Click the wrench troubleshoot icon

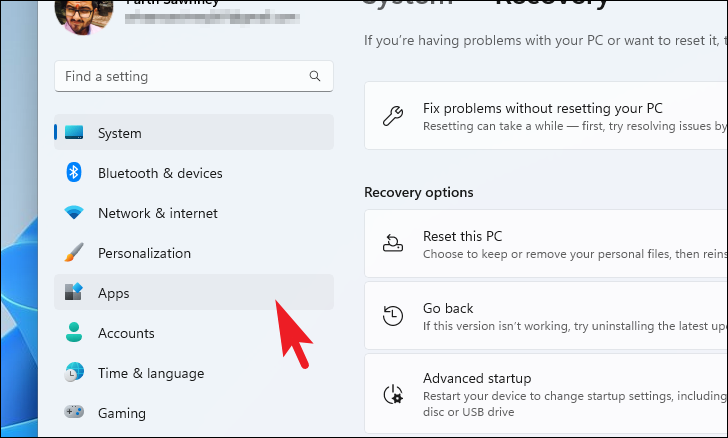(x=393, y=116)
